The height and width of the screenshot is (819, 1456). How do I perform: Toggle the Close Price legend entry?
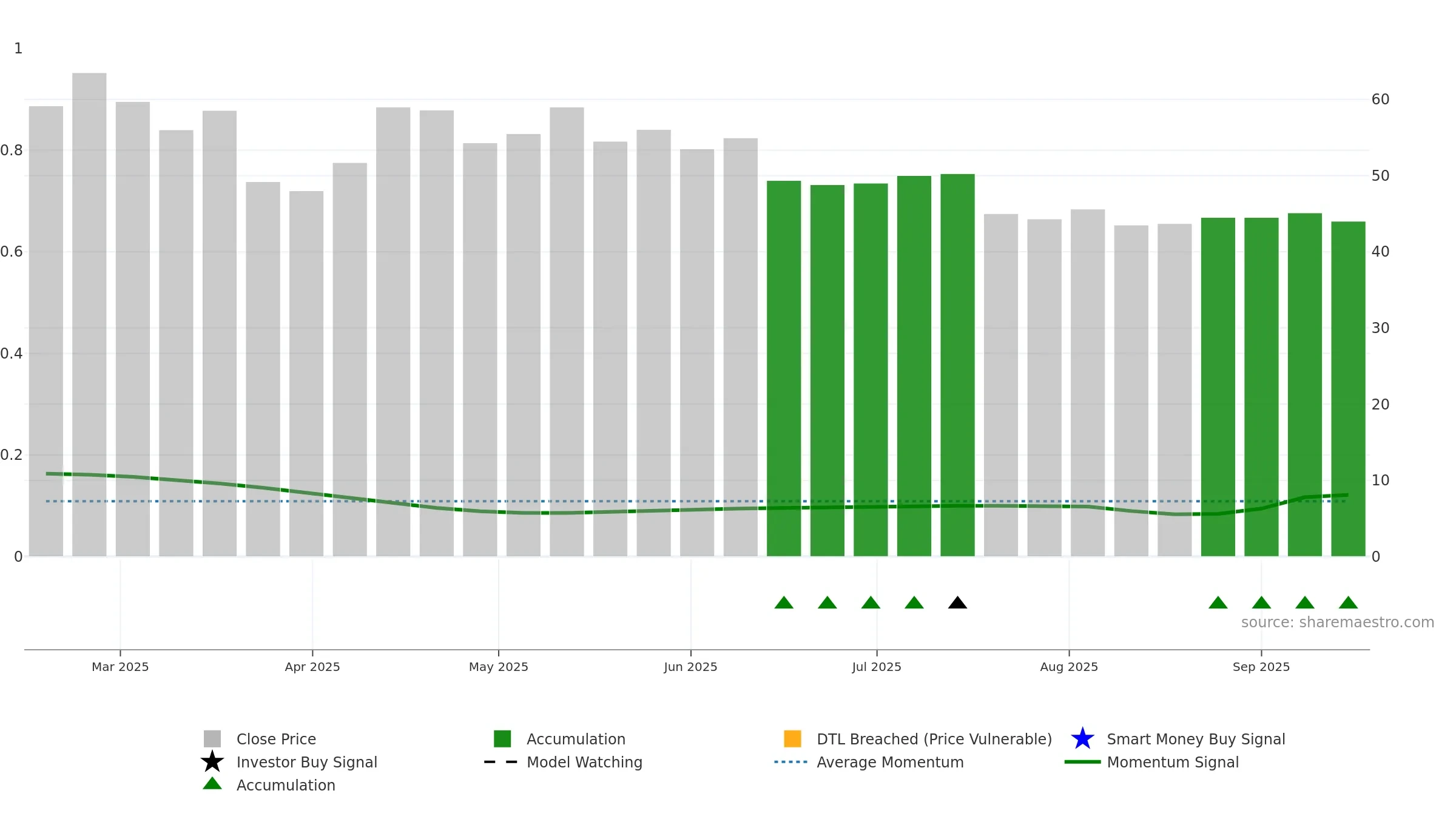[x=260, y=739]
